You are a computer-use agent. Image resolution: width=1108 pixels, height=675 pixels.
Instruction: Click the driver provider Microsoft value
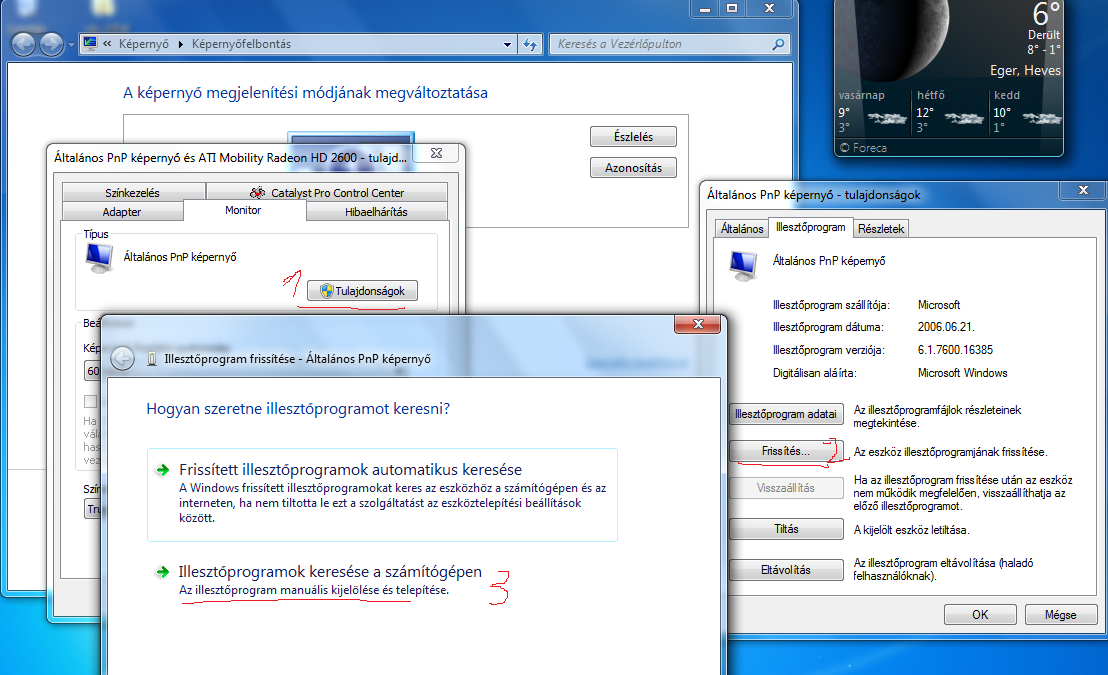[x=938, y=305]
